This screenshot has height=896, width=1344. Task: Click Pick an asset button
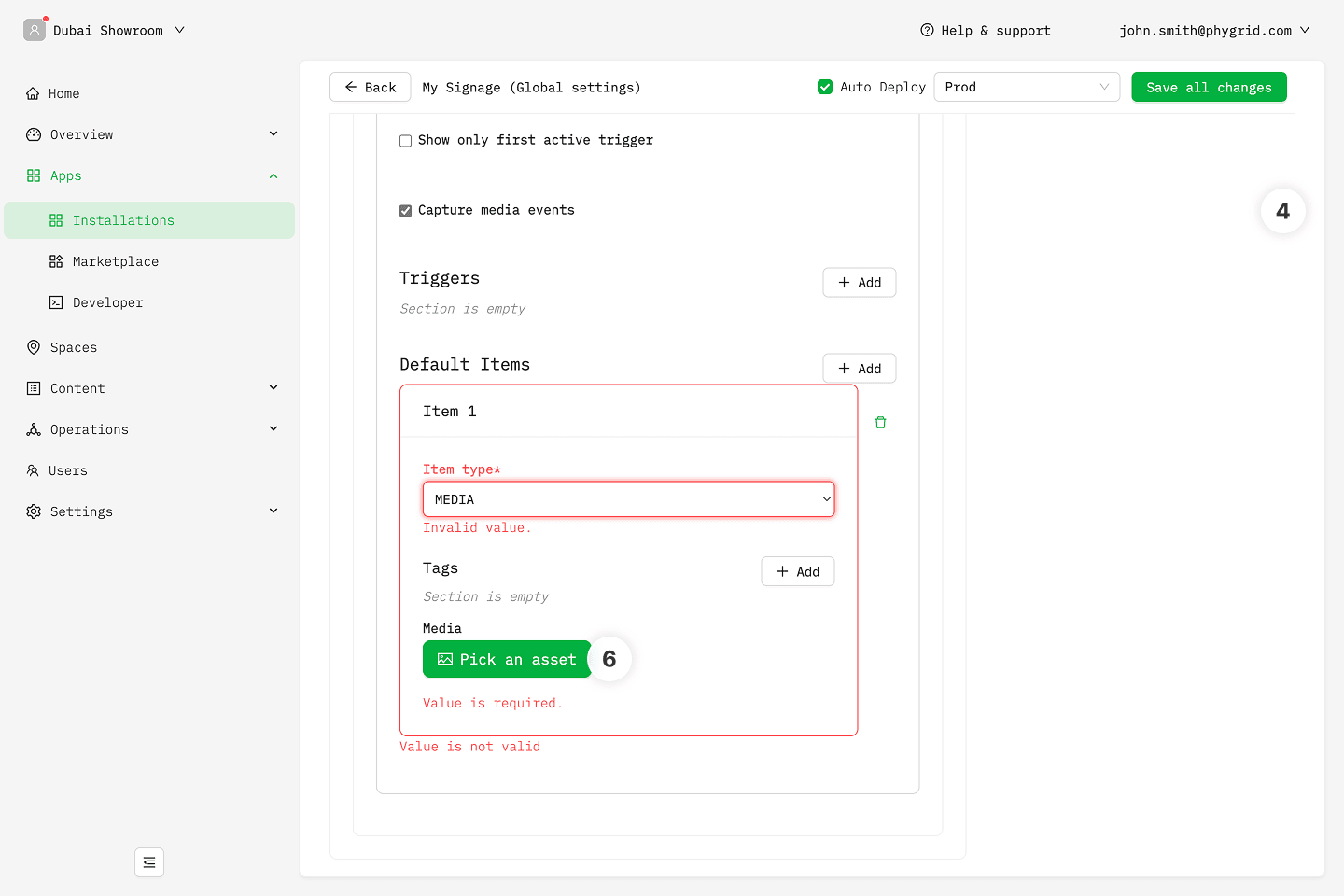click(507, 659)
